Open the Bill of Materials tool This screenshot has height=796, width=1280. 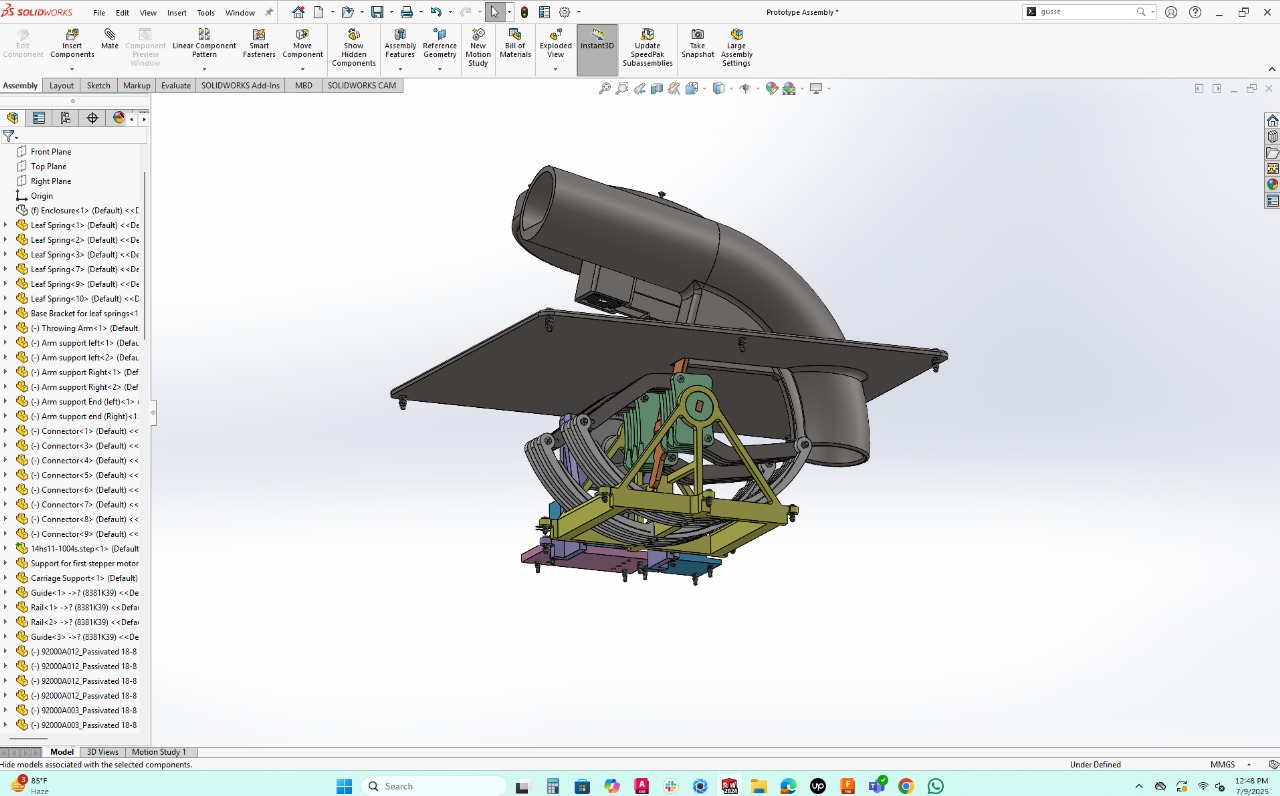515,44
